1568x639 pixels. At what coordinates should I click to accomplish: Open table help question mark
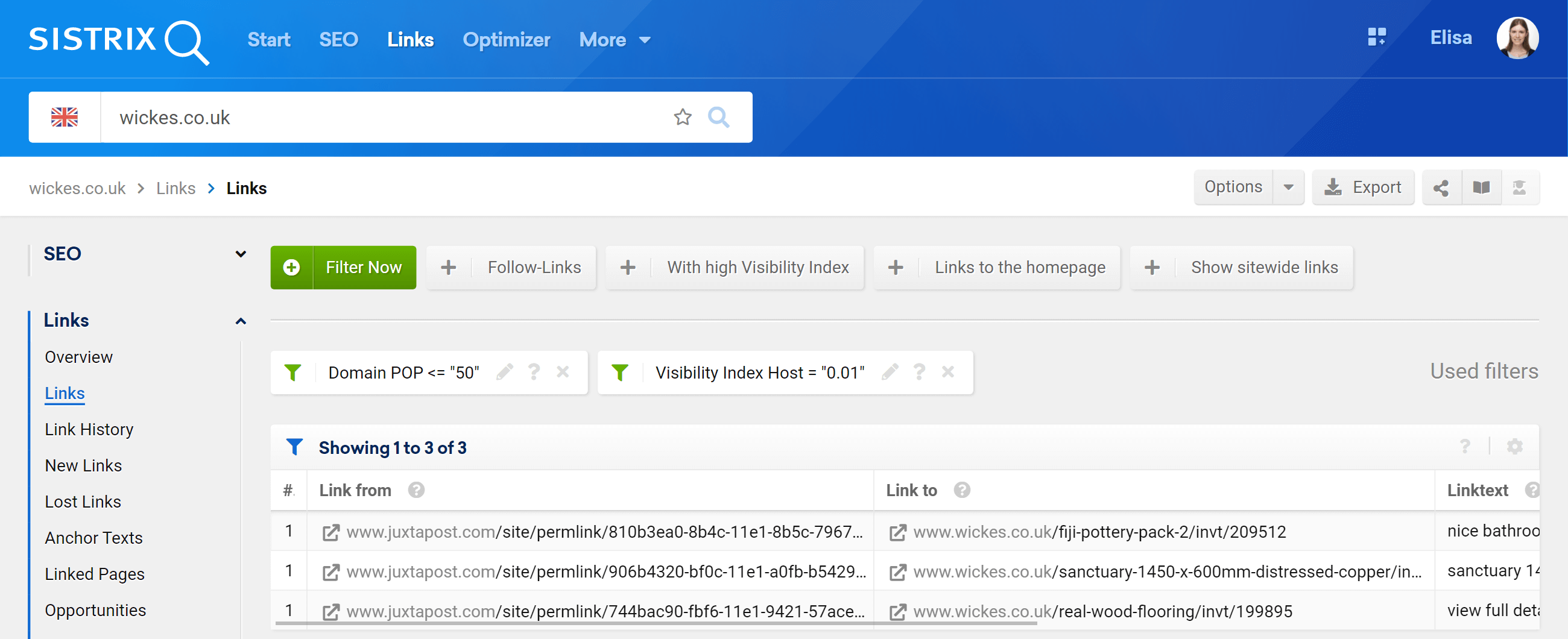click(1465, 447)
